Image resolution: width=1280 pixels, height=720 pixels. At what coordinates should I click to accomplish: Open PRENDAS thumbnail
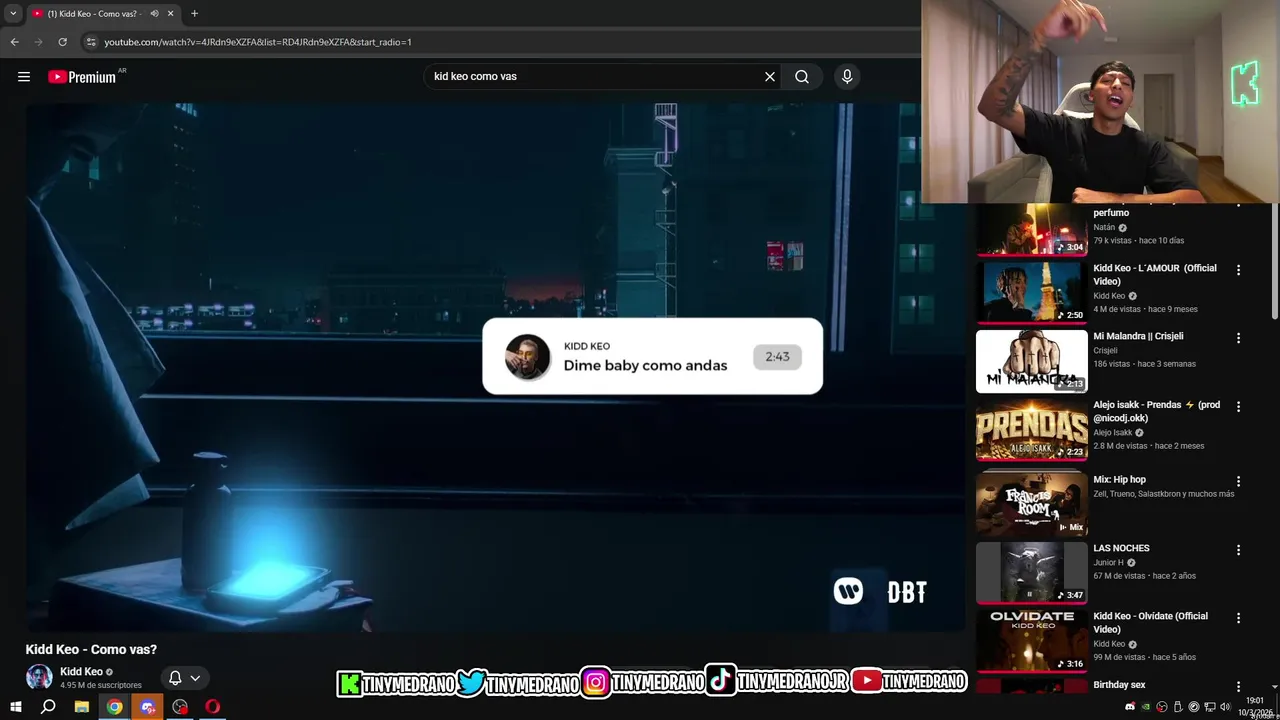tap(1031, 430)
